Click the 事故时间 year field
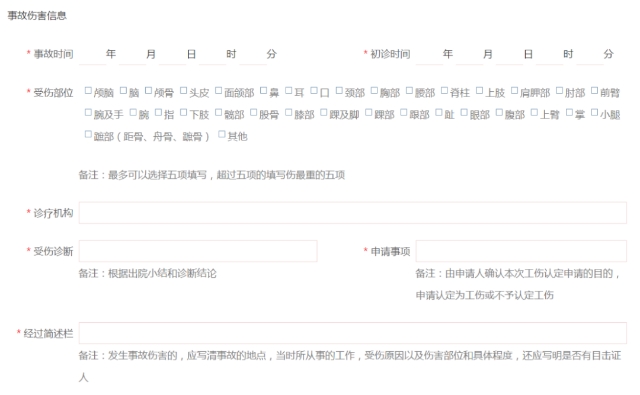This screenshot has width=640, height=395. [x=92, y=55]
